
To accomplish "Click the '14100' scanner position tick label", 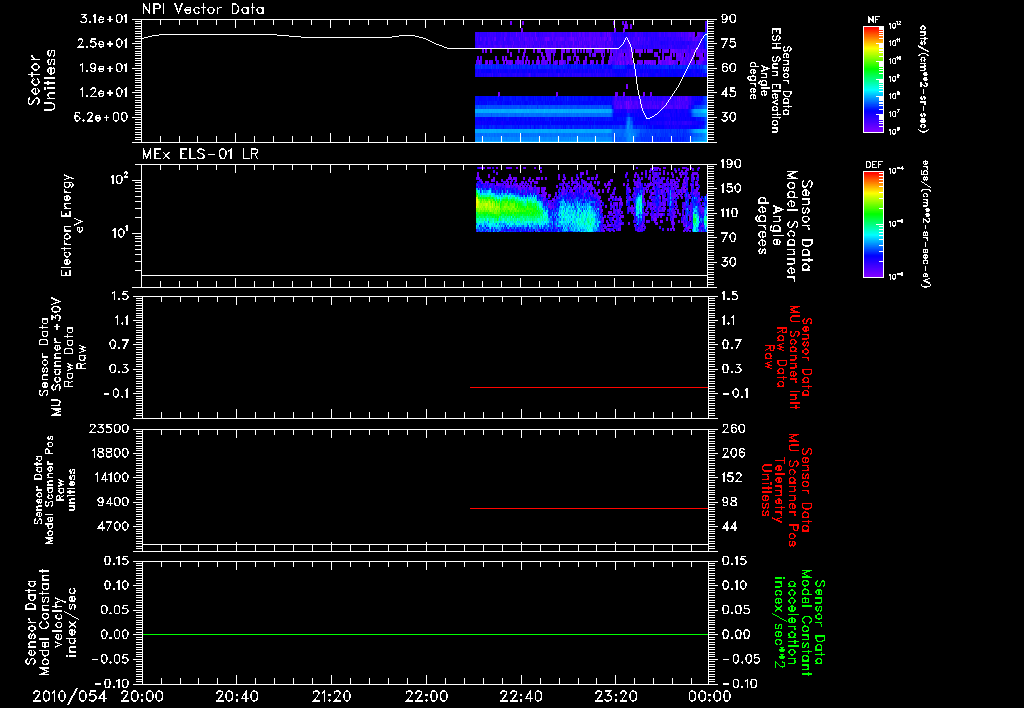I will 108,477.
